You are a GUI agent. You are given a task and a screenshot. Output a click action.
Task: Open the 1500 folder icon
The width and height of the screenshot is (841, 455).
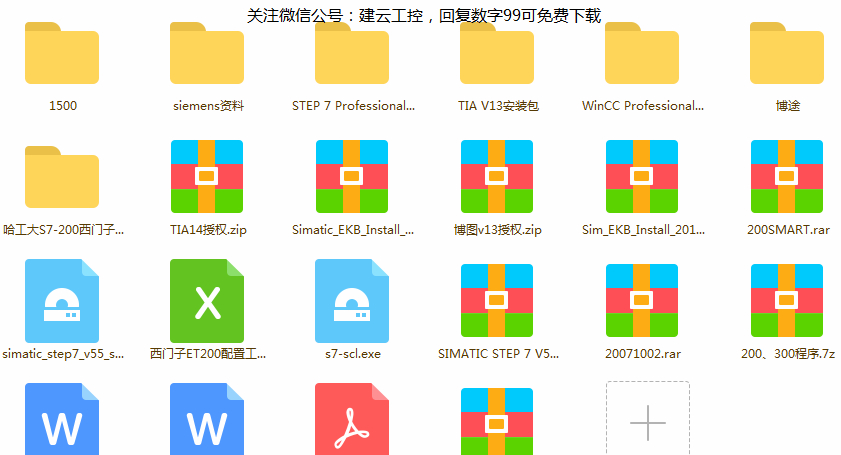[62, 53]
